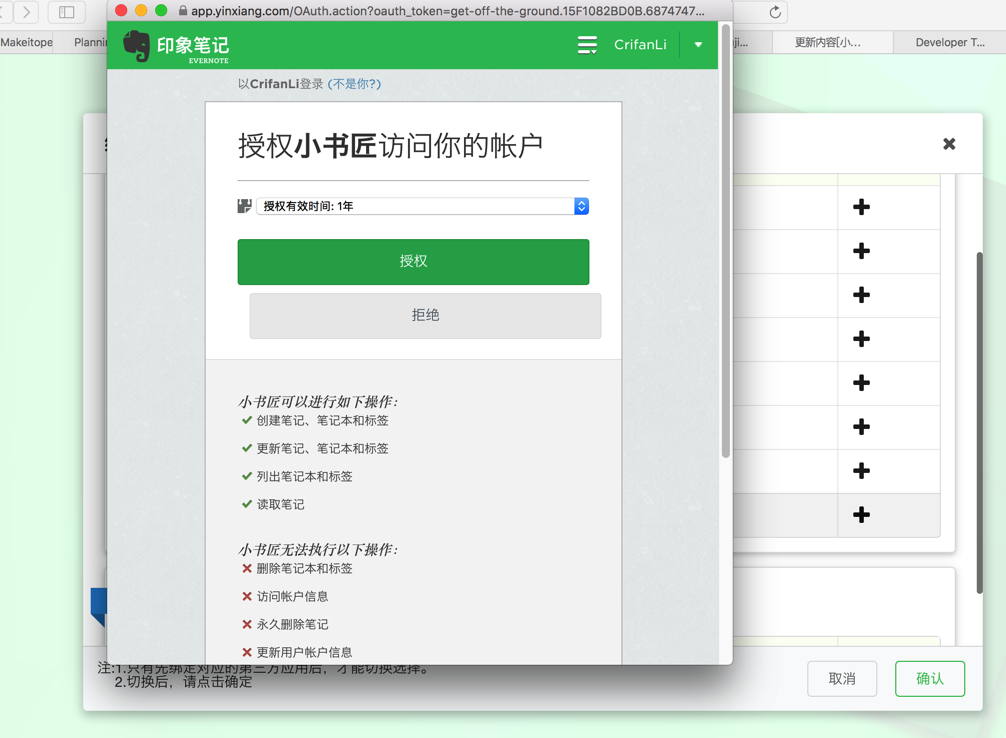This screenshot has width=1006, height=738.
Task: Click the '访问帐户信息' restriction line
Action: [x=293, y=597]
